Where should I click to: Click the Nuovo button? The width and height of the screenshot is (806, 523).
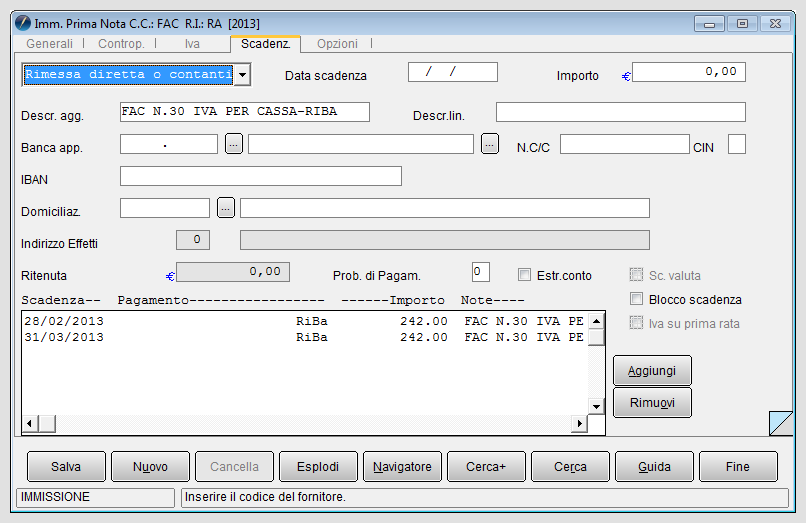point(150,466)
